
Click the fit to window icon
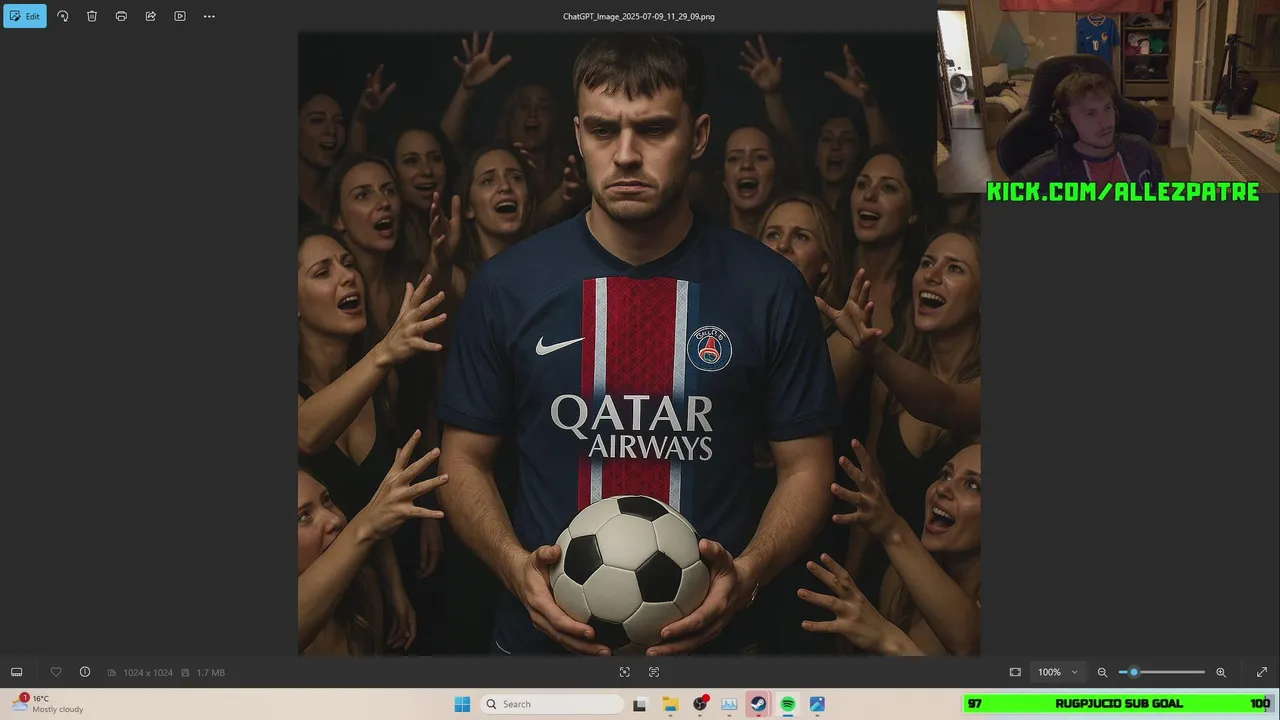coord(1015,672)
